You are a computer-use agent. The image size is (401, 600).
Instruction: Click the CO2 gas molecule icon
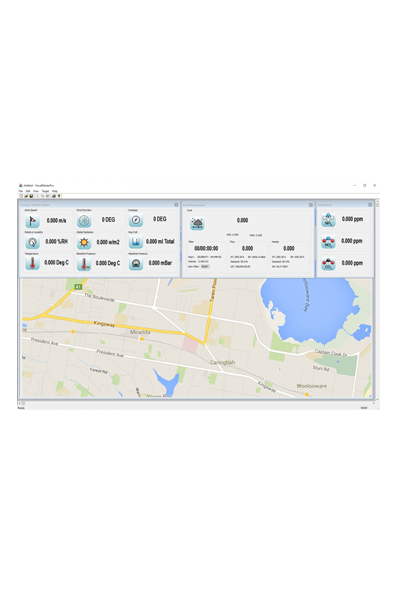tap(328, 264)
